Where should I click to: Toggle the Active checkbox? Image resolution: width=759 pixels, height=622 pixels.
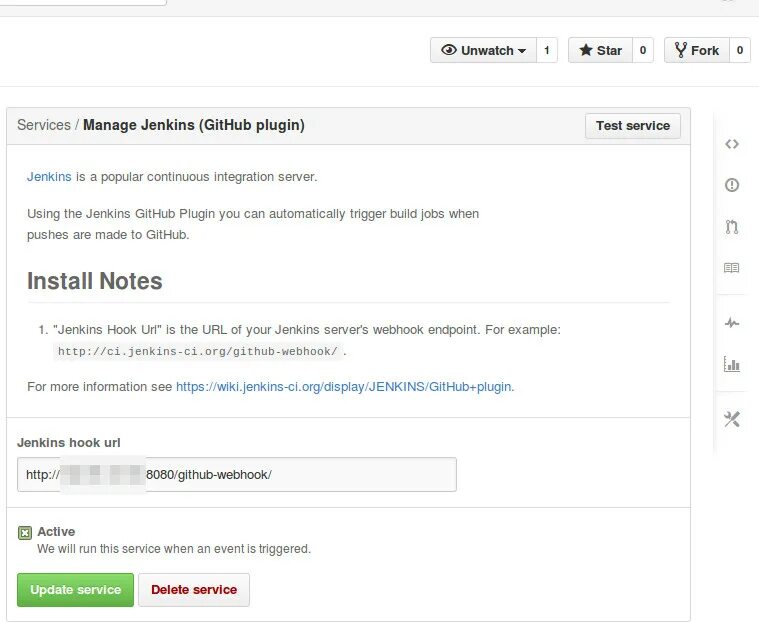25,533
